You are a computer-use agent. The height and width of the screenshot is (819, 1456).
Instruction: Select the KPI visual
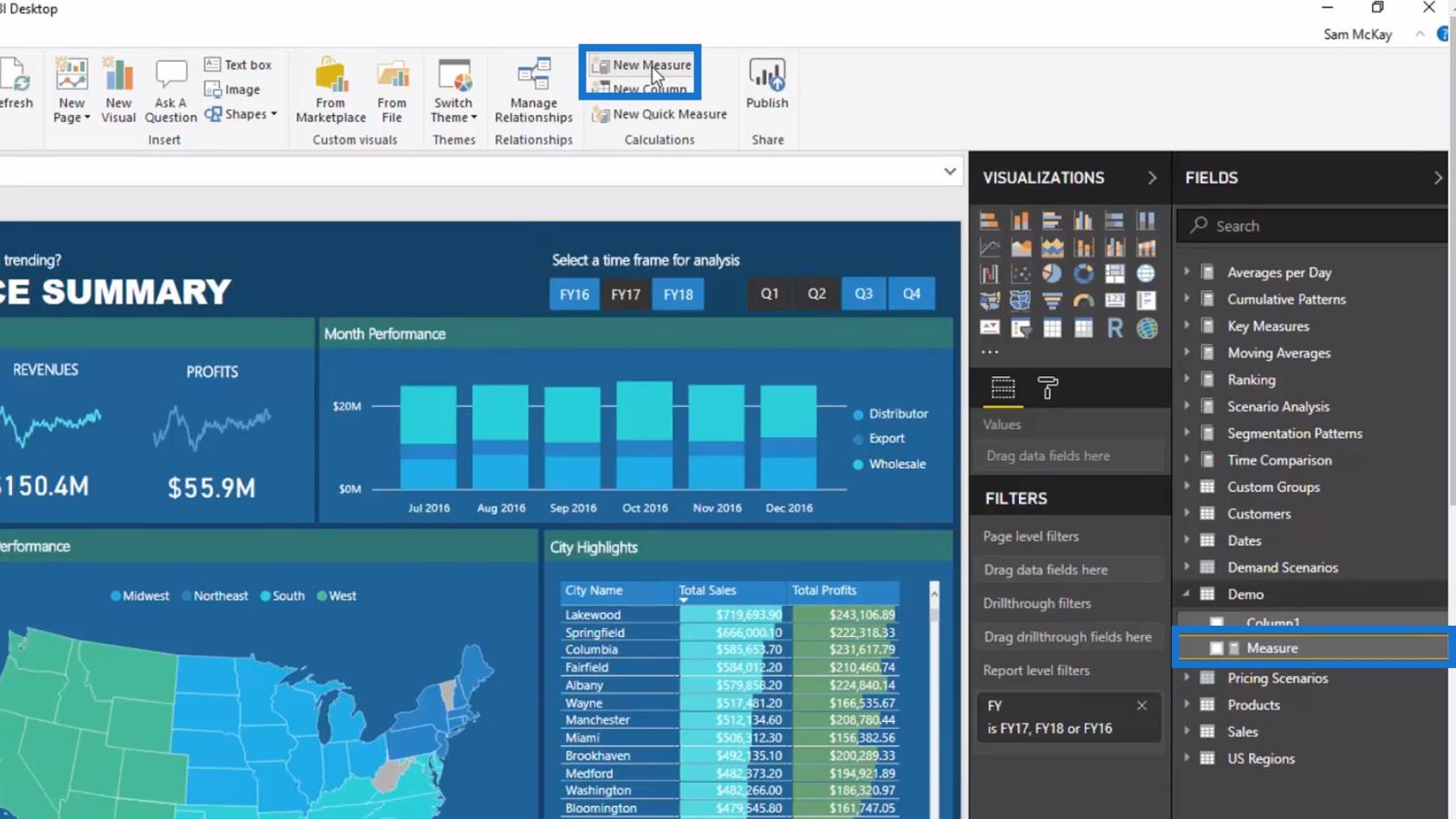pyautogui.click(x=989, y=328)
